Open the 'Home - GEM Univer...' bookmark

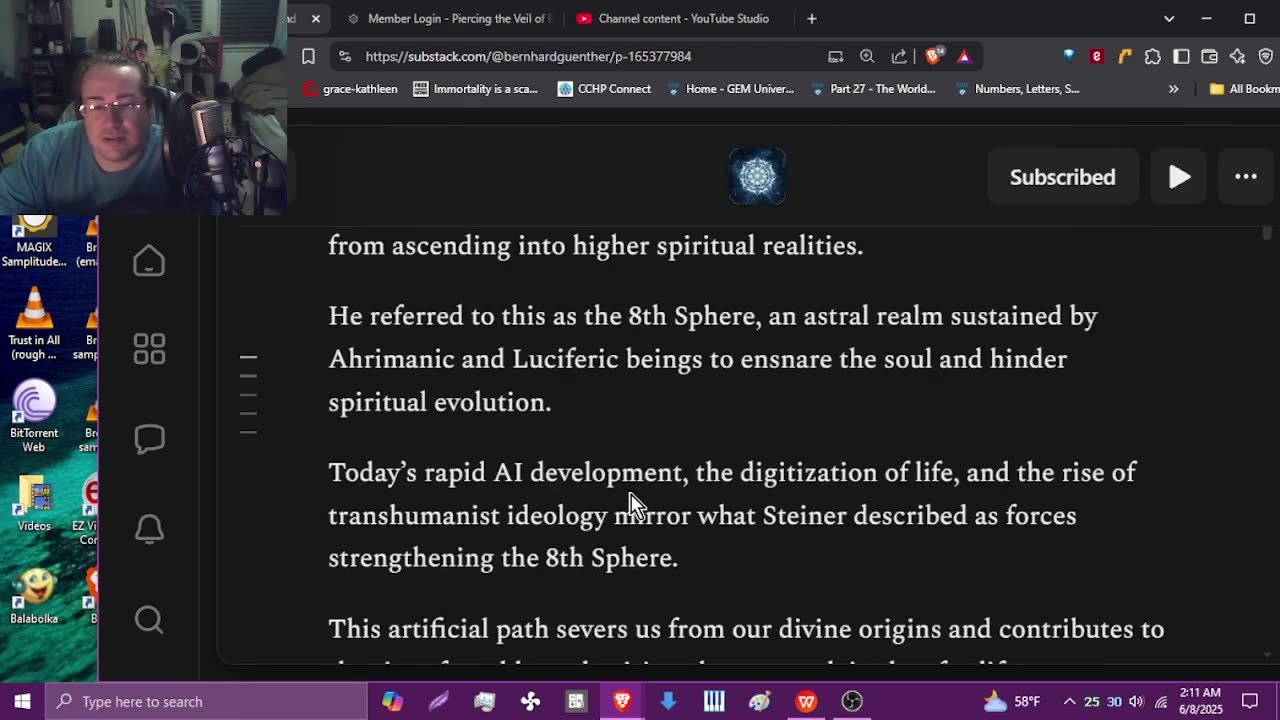(729, 89)
